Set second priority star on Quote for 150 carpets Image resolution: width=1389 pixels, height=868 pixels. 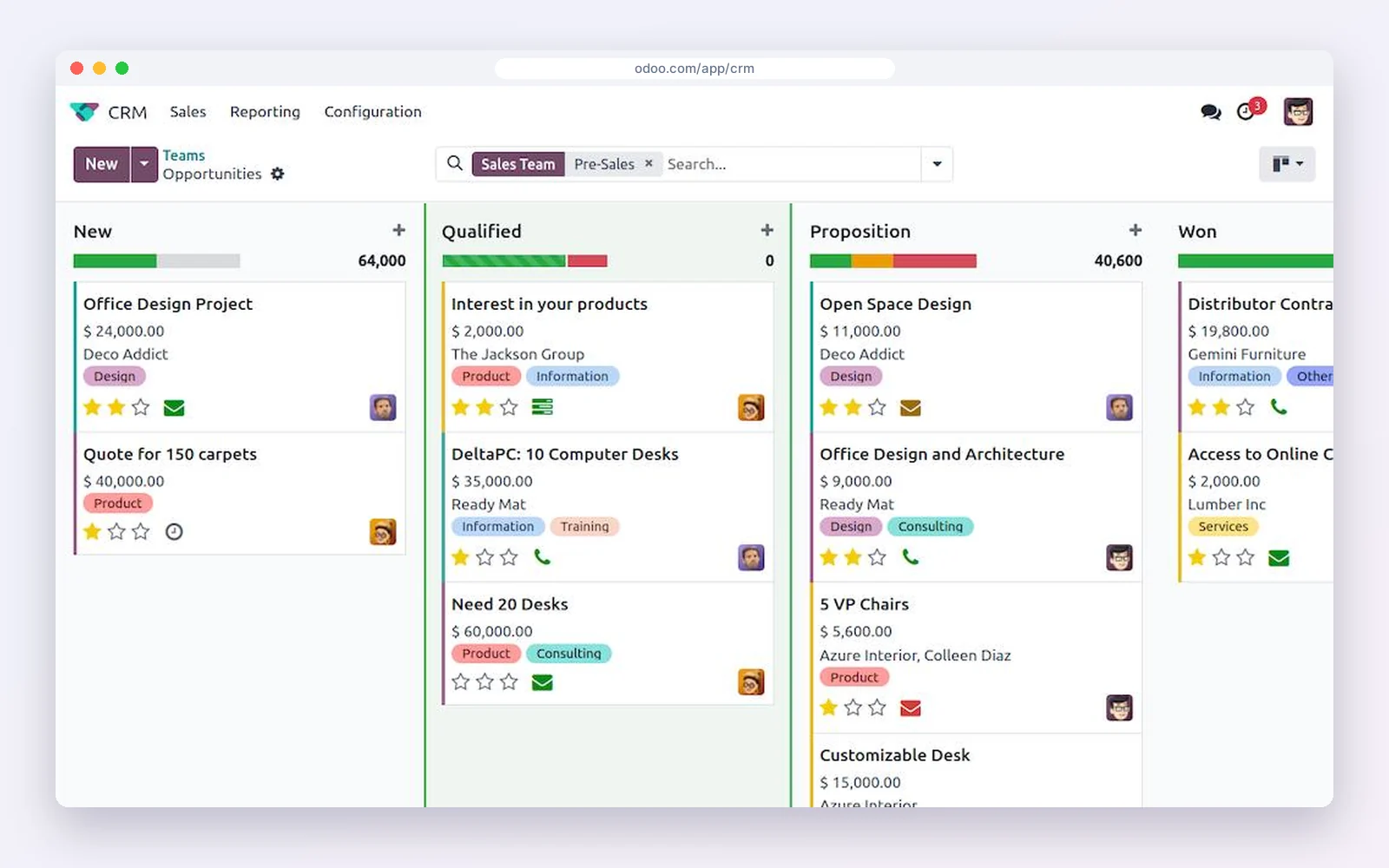[116, 531]
